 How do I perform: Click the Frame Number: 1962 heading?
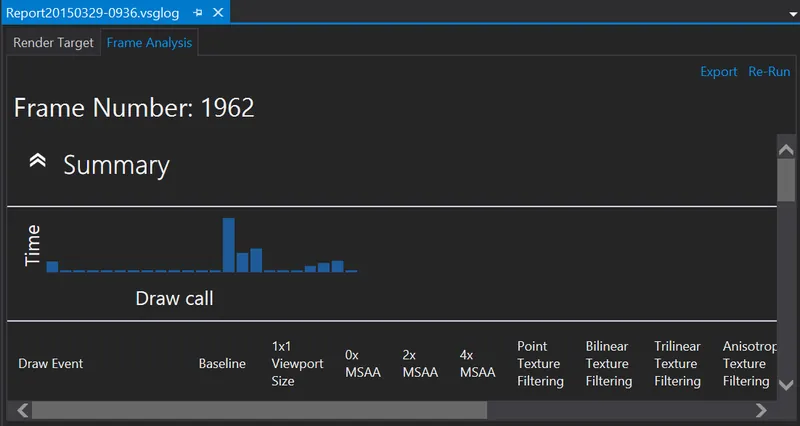(134, 108)
